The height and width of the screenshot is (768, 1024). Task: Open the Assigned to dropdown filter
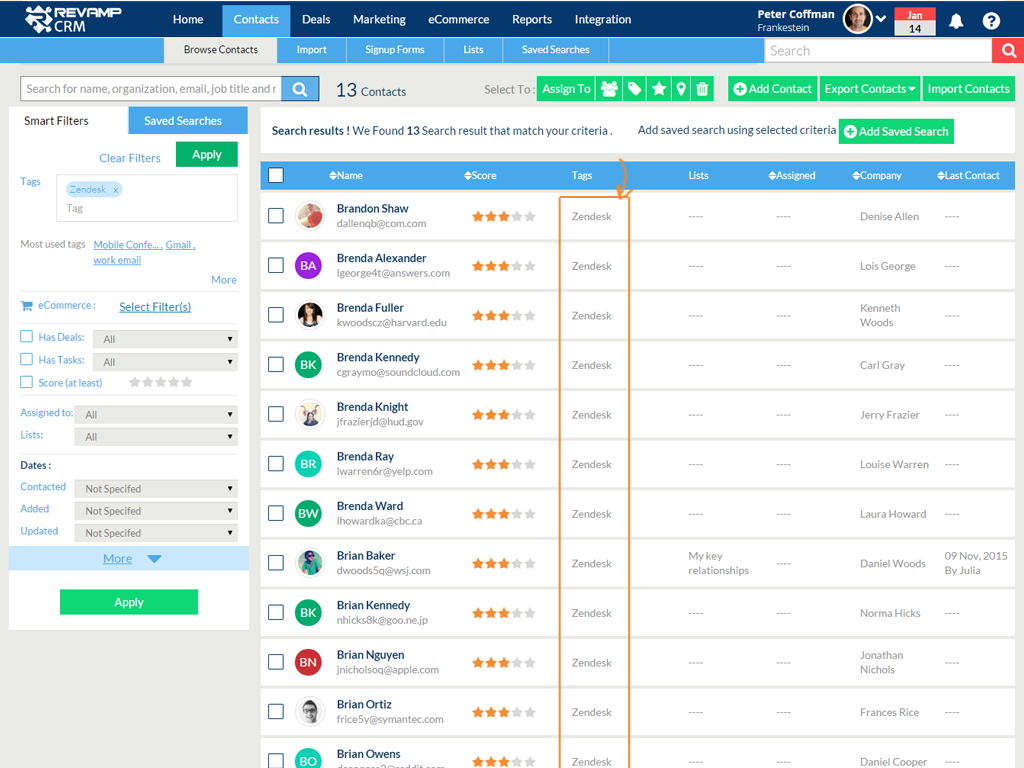point(158,414)
